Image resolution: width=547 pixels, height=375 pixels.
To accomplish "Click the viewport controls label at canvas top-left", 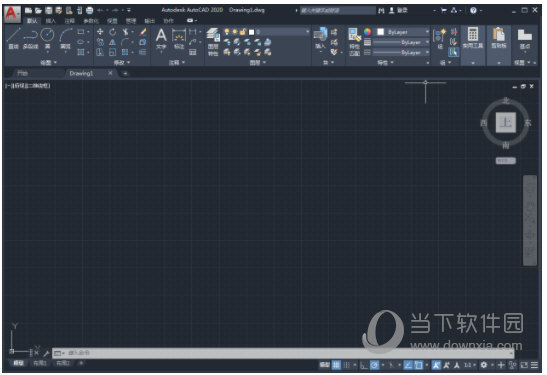I will point(28,86).
